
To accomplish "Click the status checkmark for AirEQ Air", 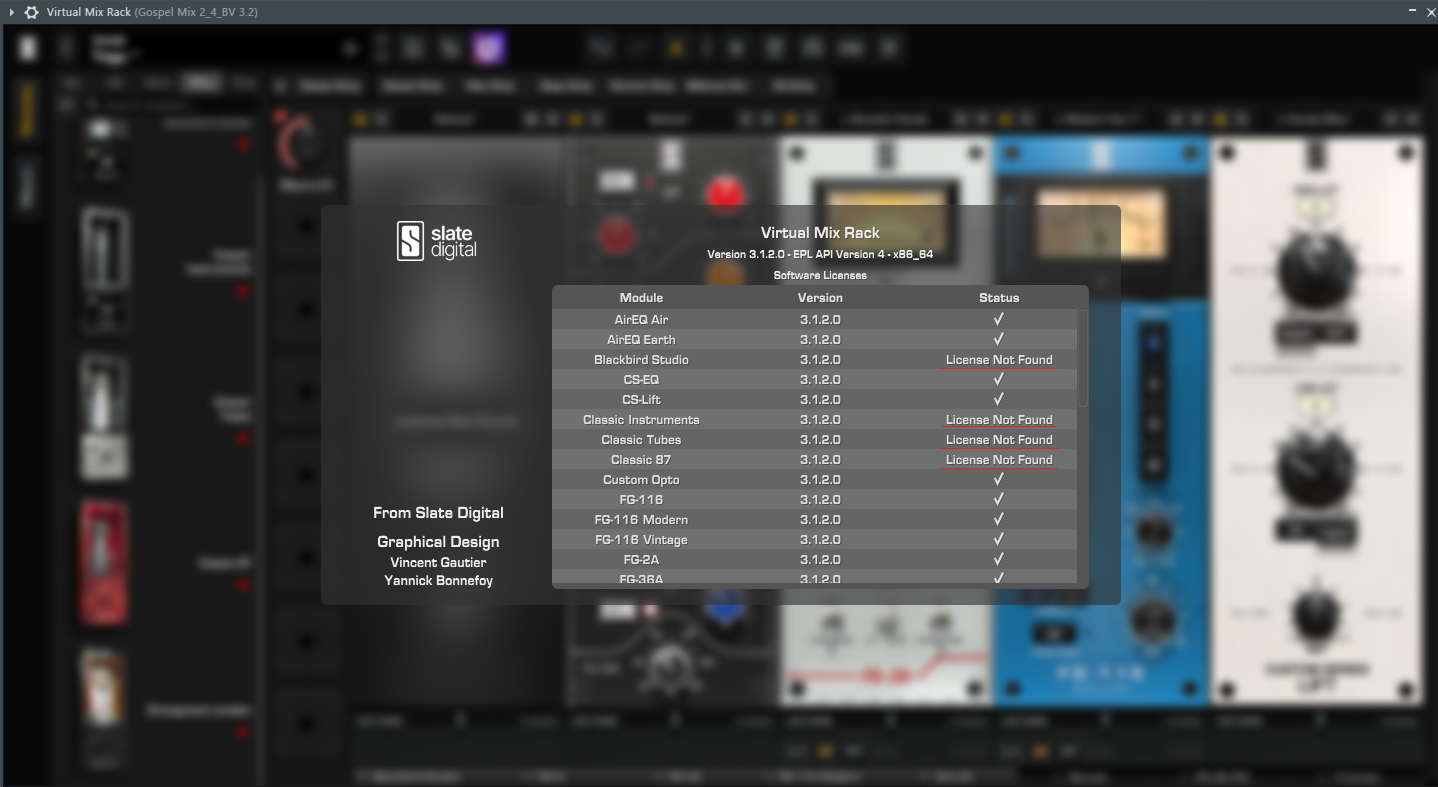I will (999, 319).
